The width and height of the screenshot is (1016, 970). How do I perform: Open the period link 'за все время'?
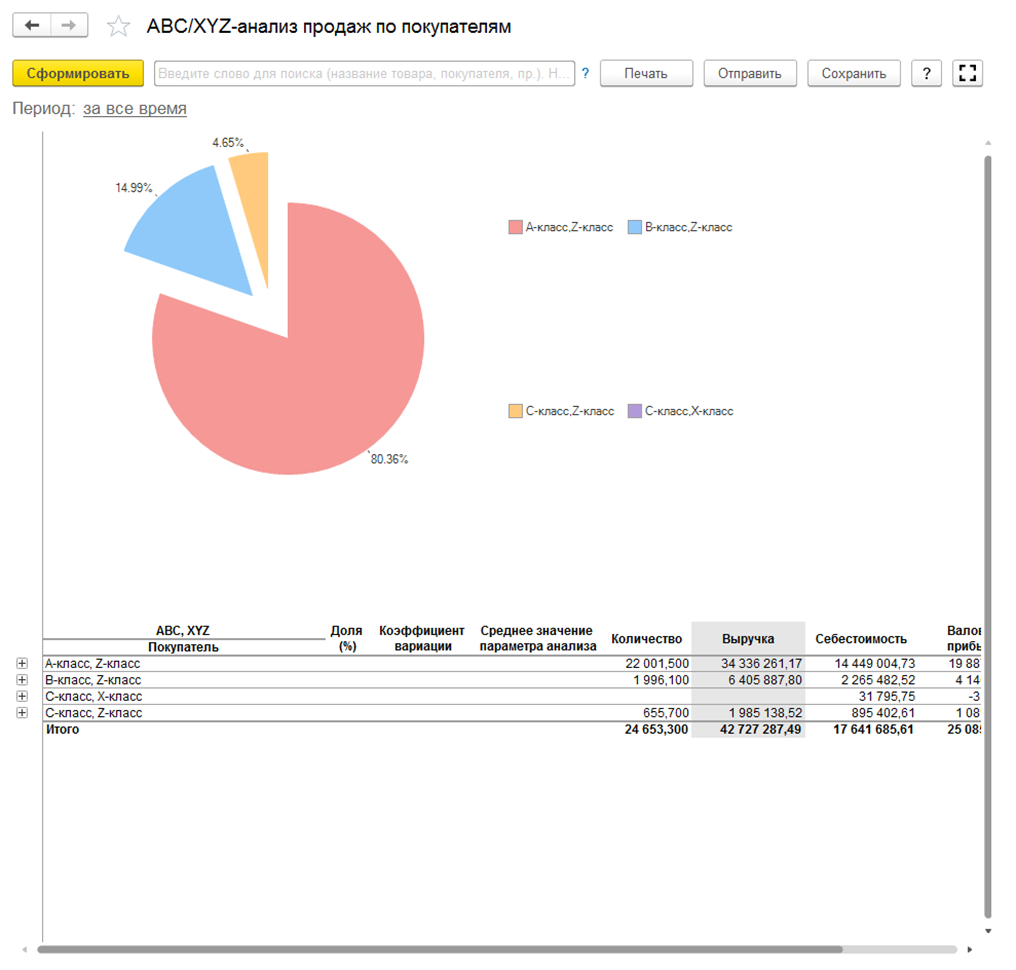pos(134,109)
